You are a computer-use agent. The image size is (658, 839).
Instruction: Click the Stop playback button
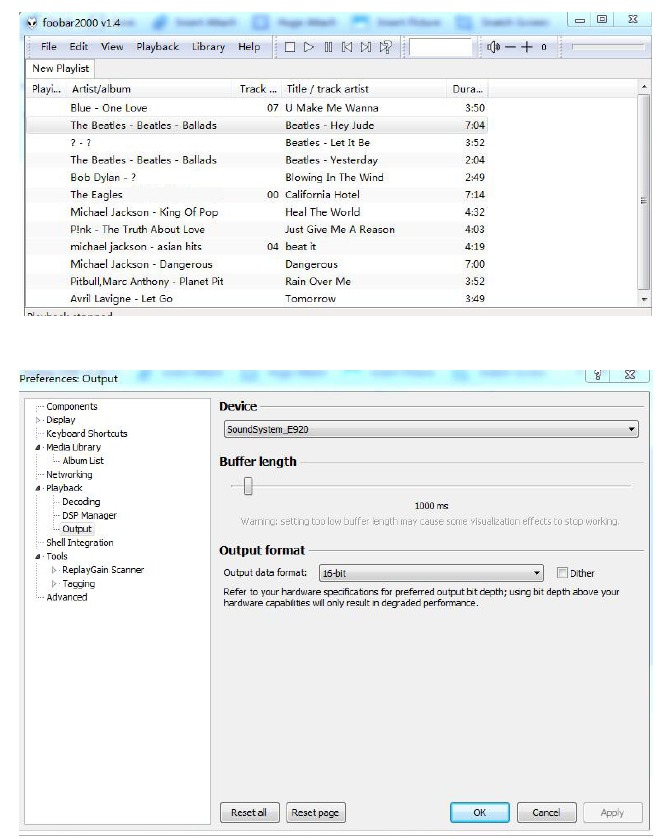coord(290,47)
